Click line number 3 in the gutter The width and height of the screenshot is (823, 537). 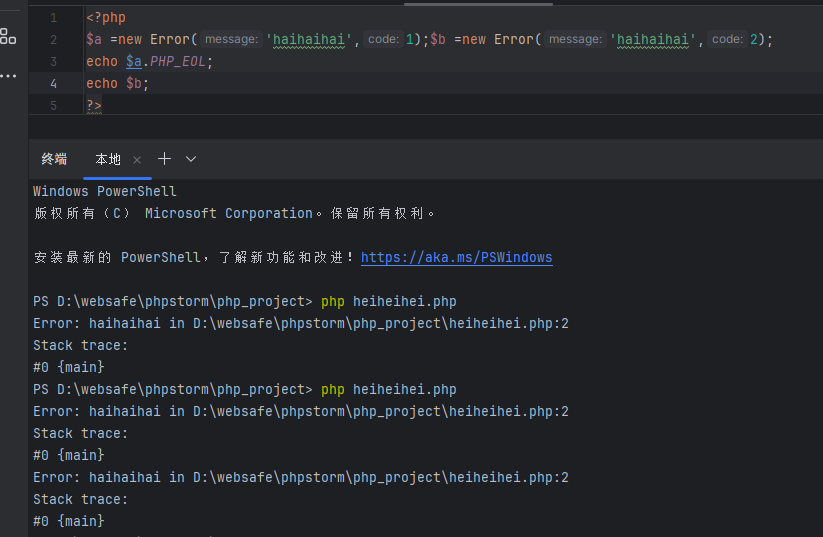(53, 62)
